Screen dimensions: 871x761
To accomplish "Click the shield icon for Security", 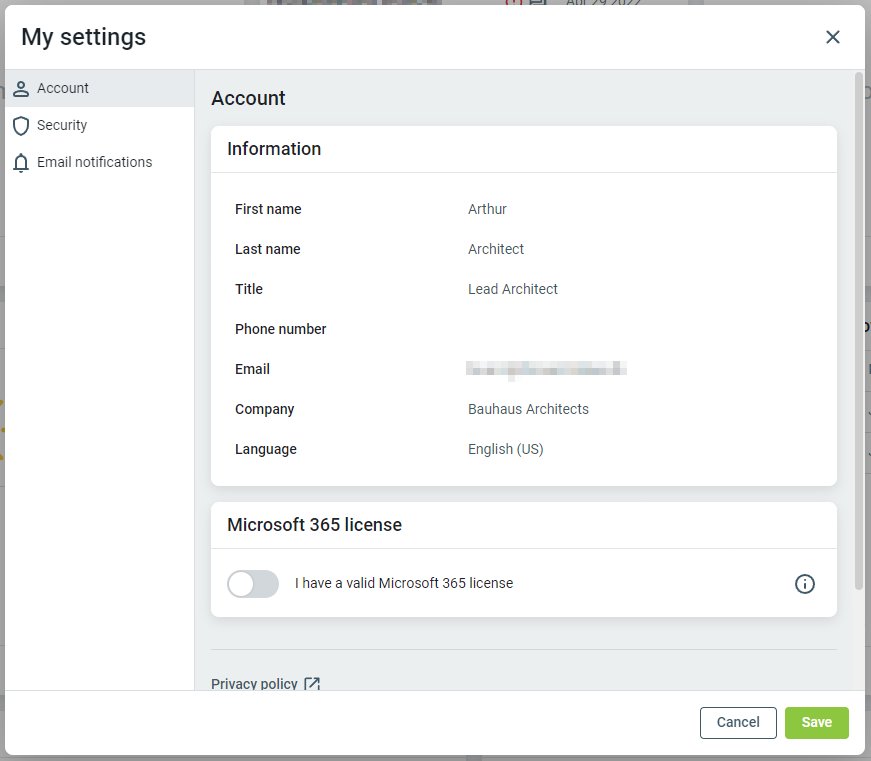I will click(x=21, y=126).
